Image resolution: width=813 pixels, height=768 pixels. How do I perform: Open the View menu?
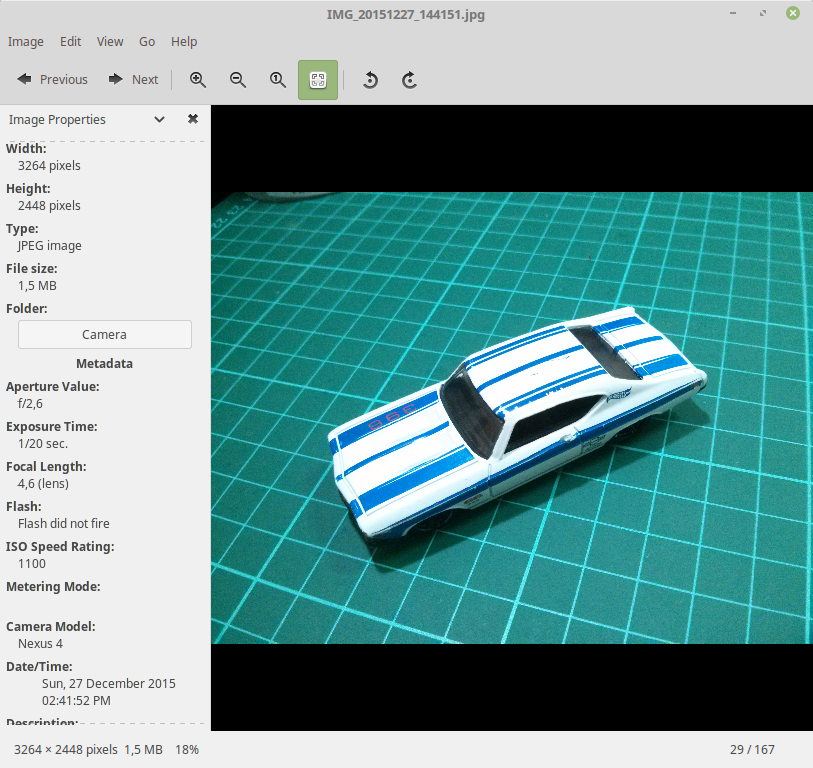pos(110,42)
